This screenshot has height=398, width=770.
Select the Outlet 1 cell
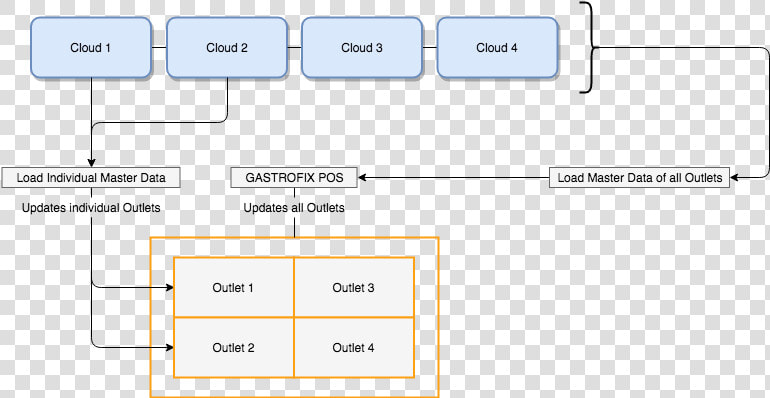click(234, 287)
